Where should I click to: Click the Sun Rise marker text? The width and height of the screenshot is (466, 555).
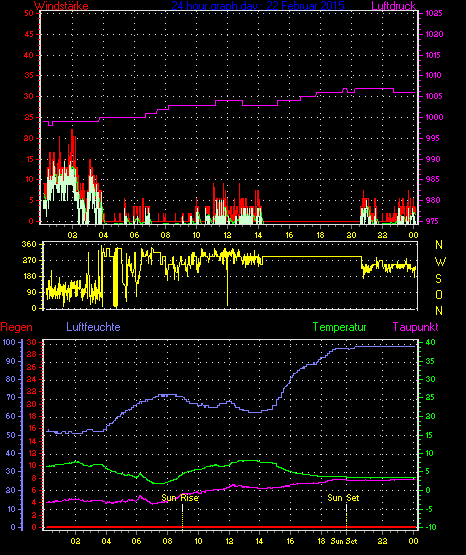pyautogui.click(x=180, y=498)
